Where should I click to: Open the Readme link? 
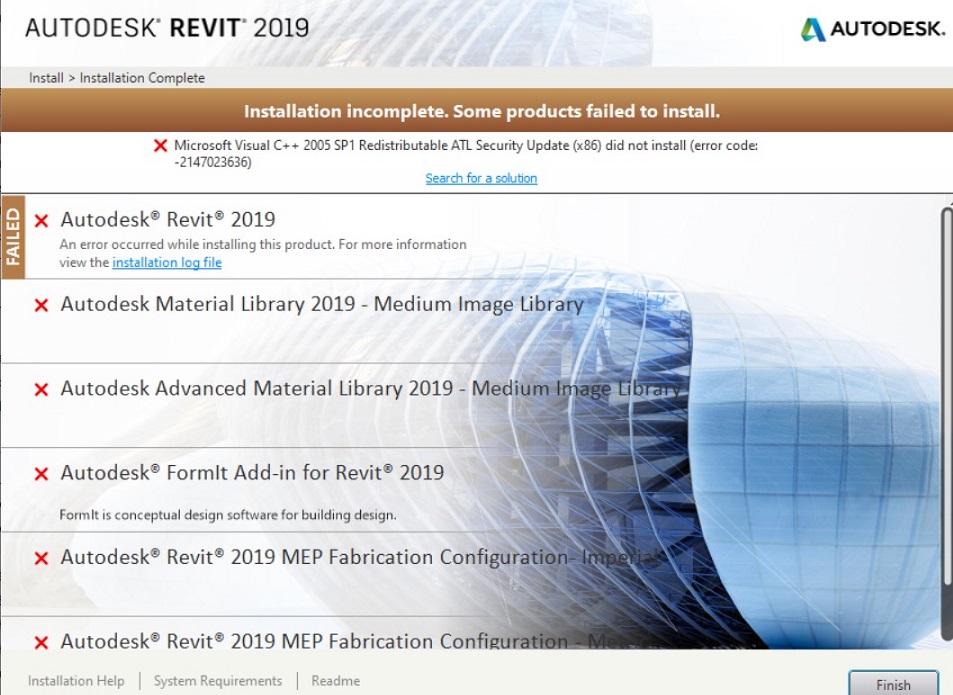(x=335, y=680)
